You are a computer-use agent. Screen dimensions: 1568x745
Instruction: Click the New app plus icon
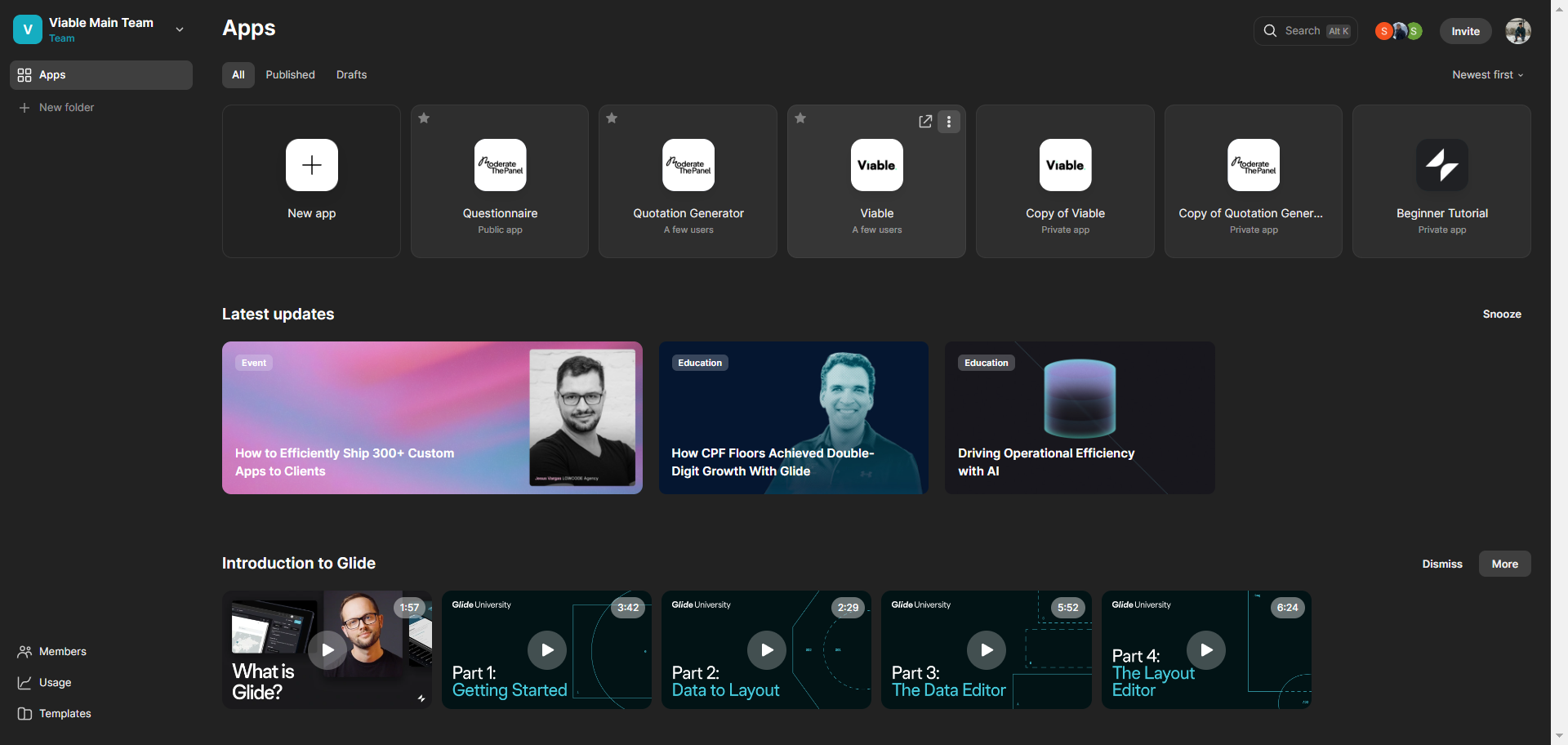pos(312,165)
